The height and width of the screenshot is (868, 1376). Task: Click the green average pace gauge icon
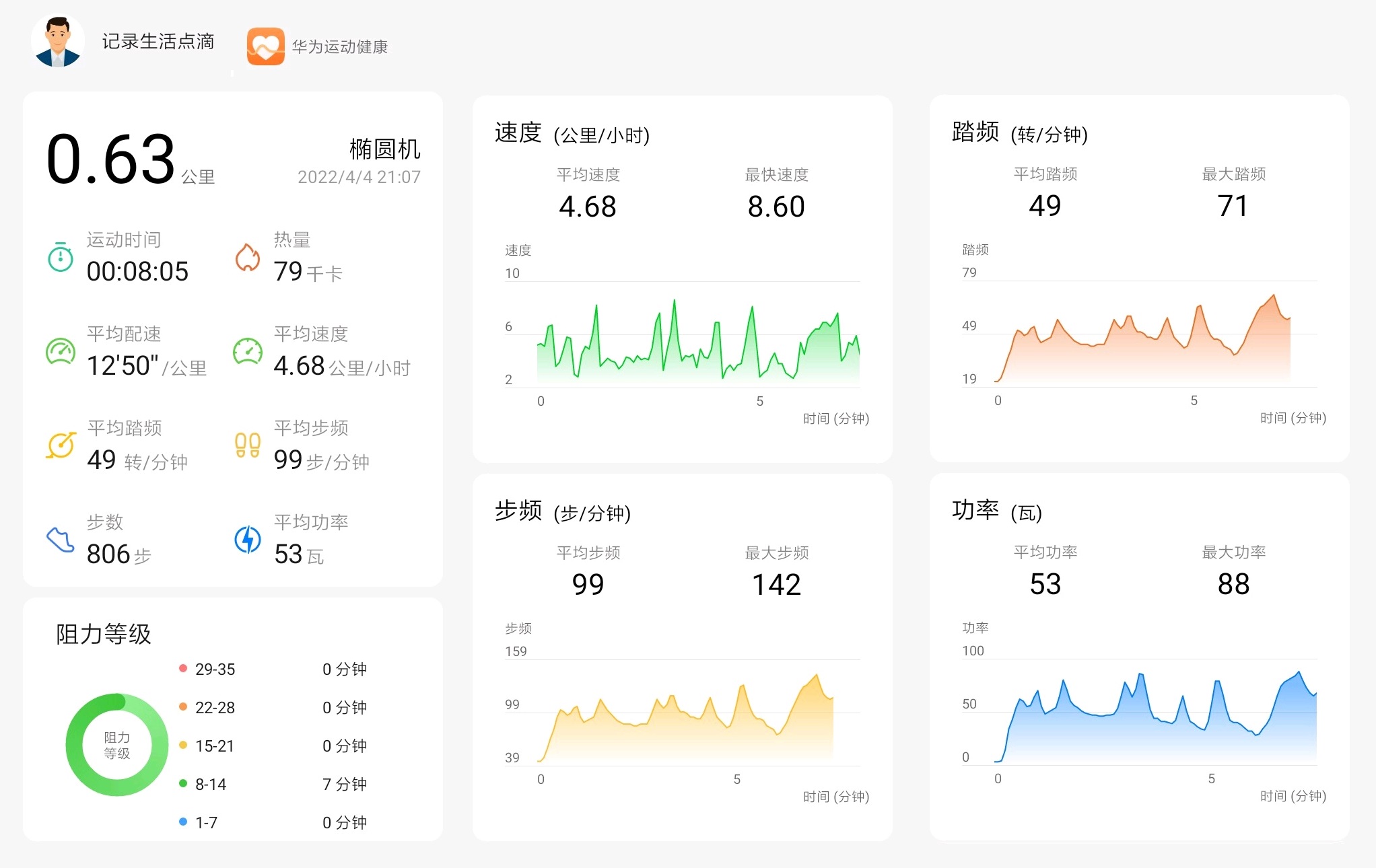[61, 351]
